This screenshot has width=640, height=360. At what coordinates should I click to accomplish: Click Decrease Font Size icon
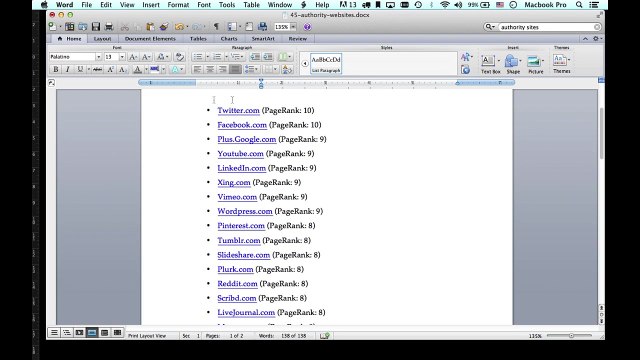146,57
